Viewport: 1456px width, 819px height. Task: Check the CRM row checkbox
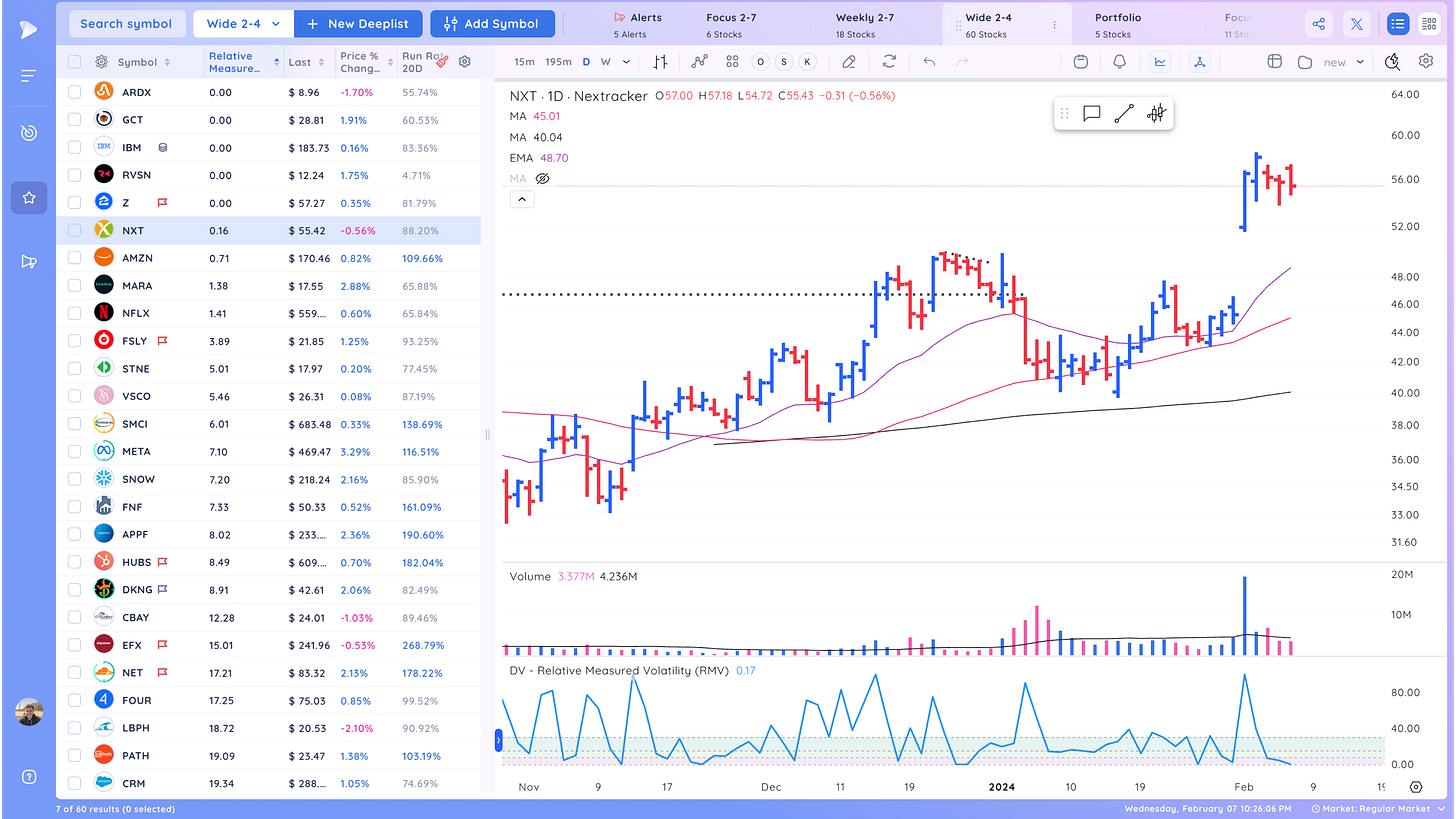74,783
